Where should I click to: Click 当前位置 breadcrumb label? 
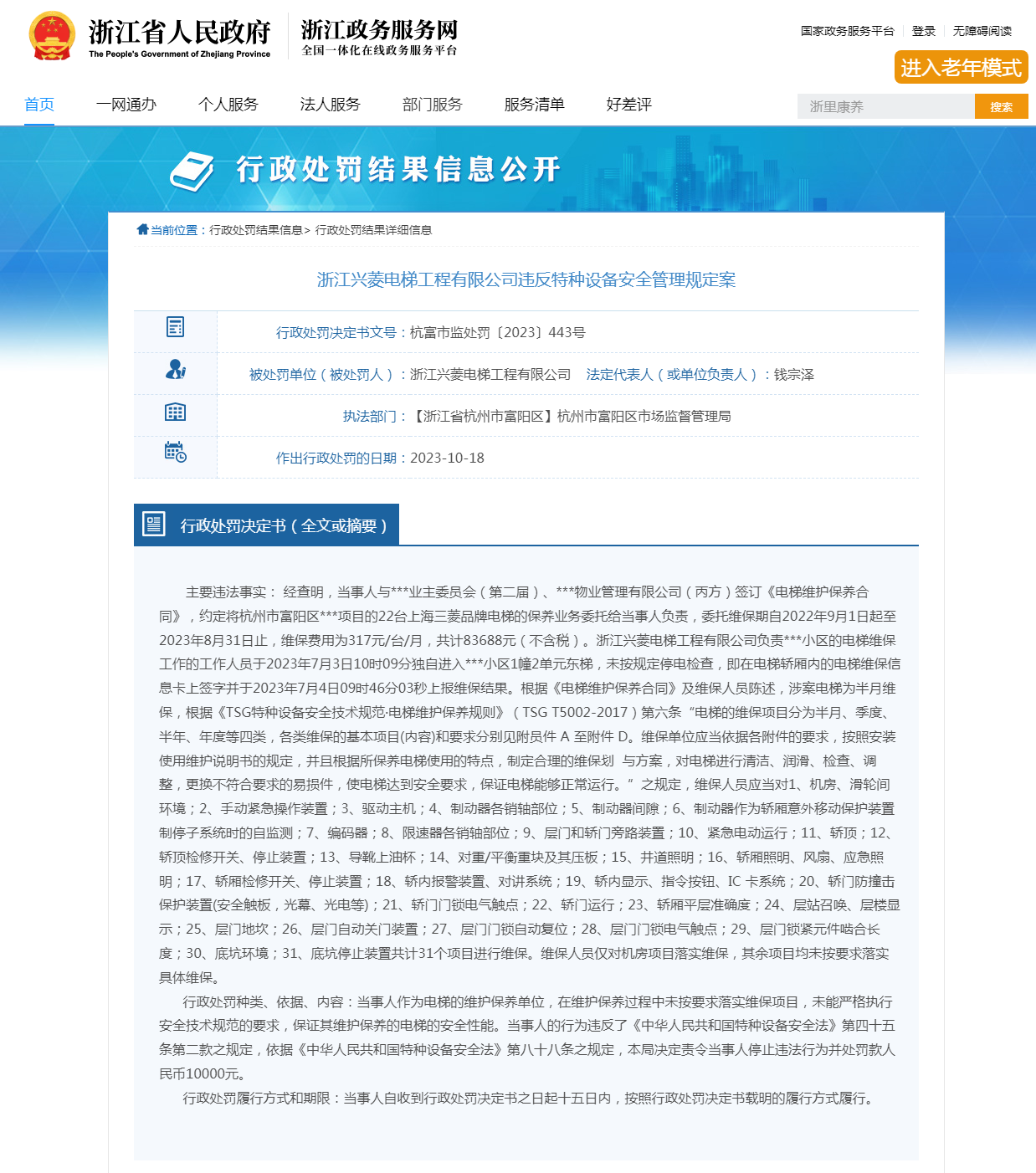point(174,230)
